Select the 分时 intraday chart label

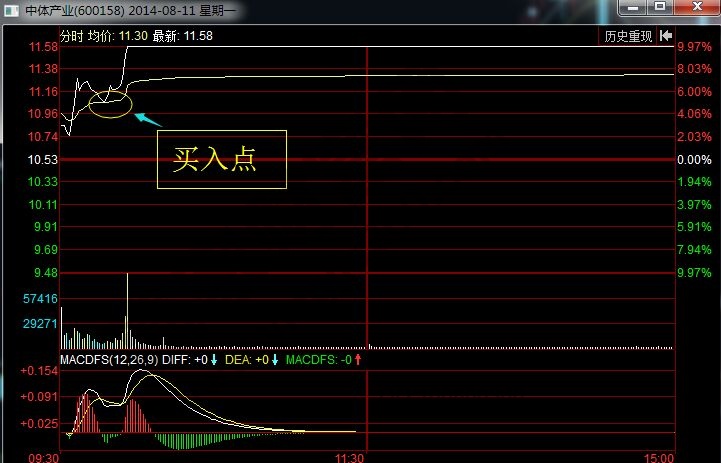click(72, 36)
